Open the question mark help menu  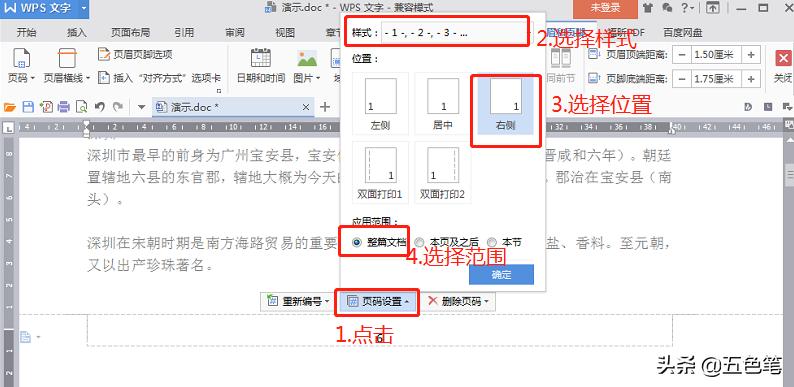(687, 8)
